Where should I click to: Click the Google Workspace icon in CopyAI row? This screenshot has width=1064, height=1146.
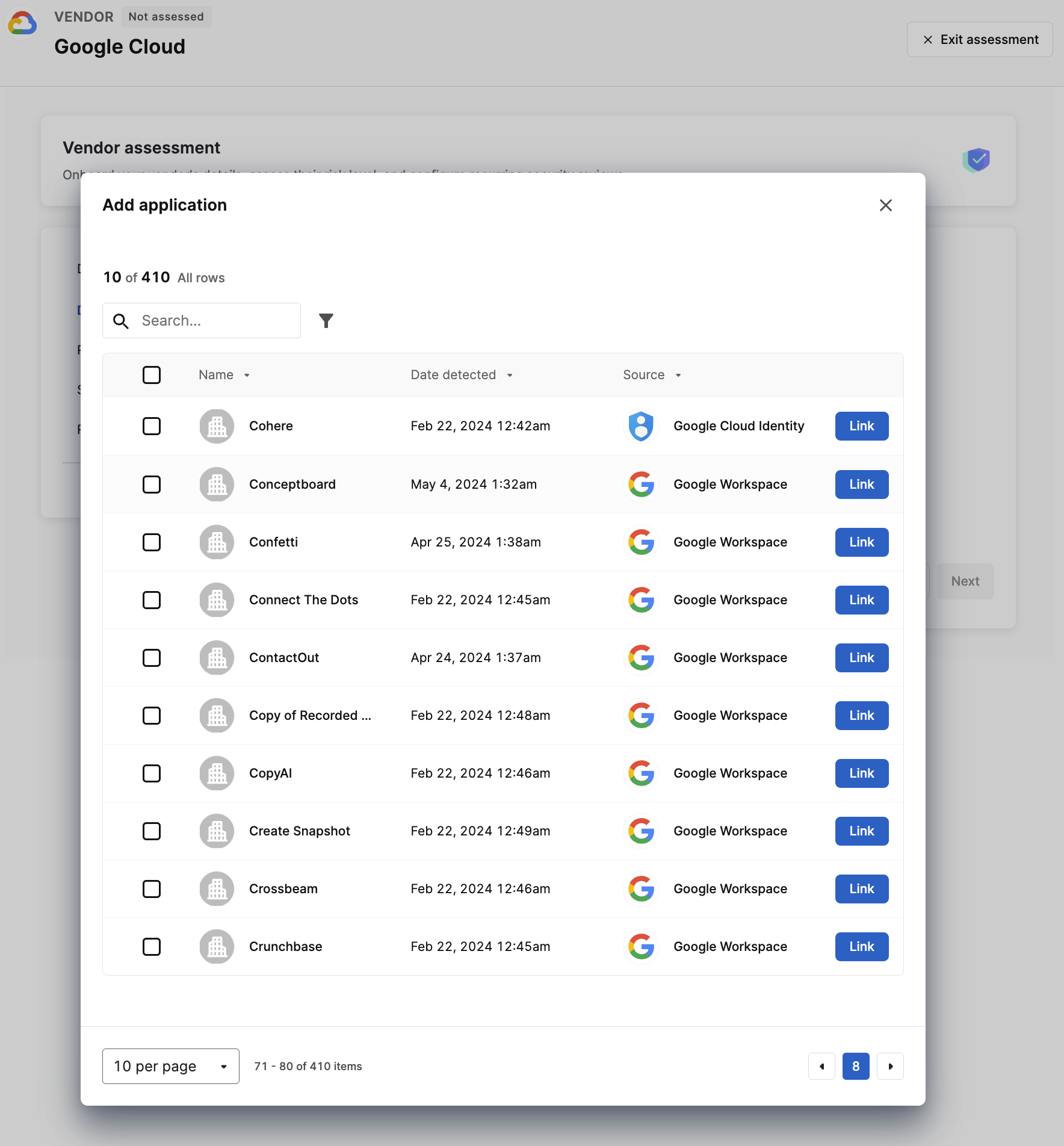coord(641,773)
